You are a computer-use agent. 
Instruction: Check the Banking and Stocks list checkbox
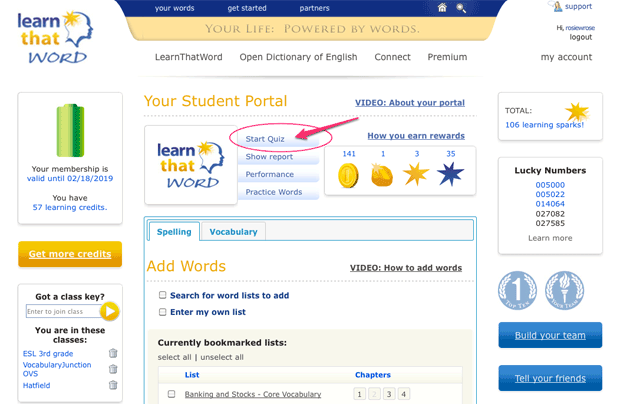point(172,394)
